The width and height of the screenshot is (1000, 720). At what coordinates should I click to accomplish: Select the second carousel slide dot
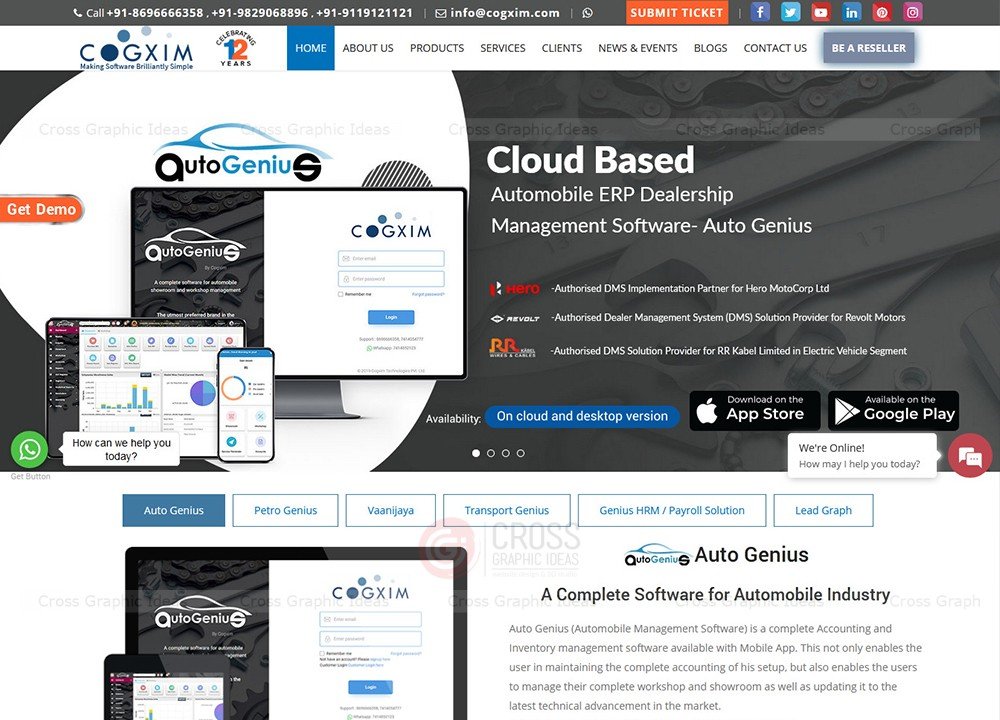(x=490, y=453)
